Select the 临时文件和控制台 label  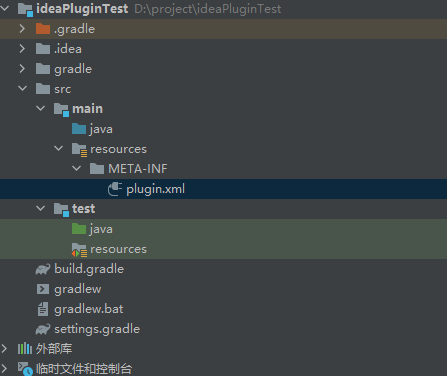84,369
